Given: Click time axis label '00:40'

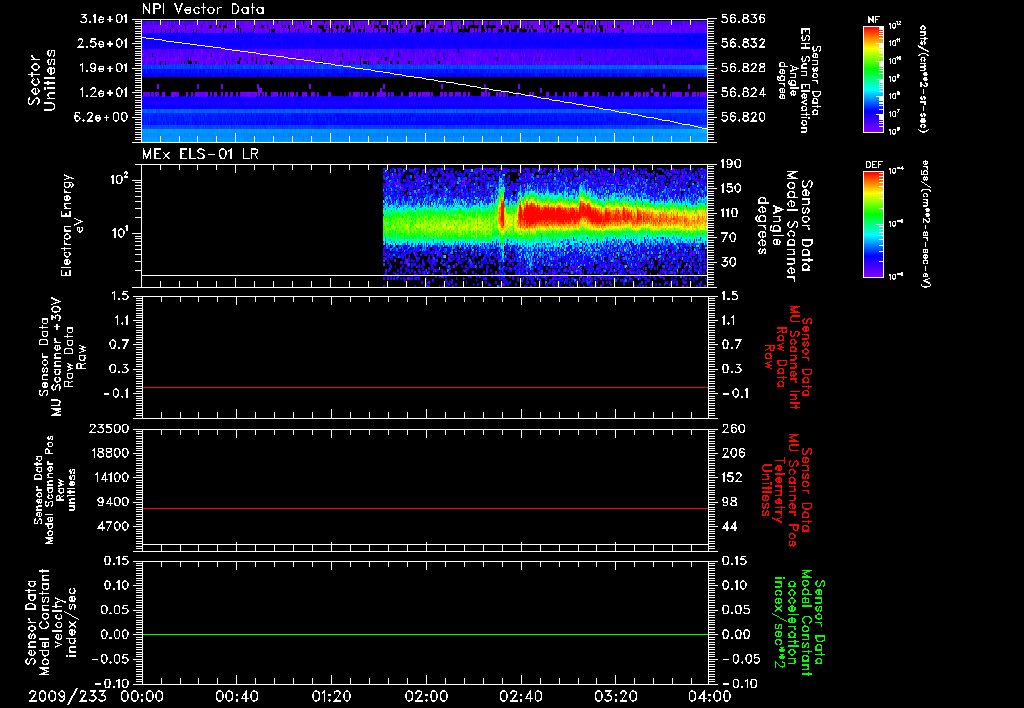Looking at the screenshot, I should point(236,696).
